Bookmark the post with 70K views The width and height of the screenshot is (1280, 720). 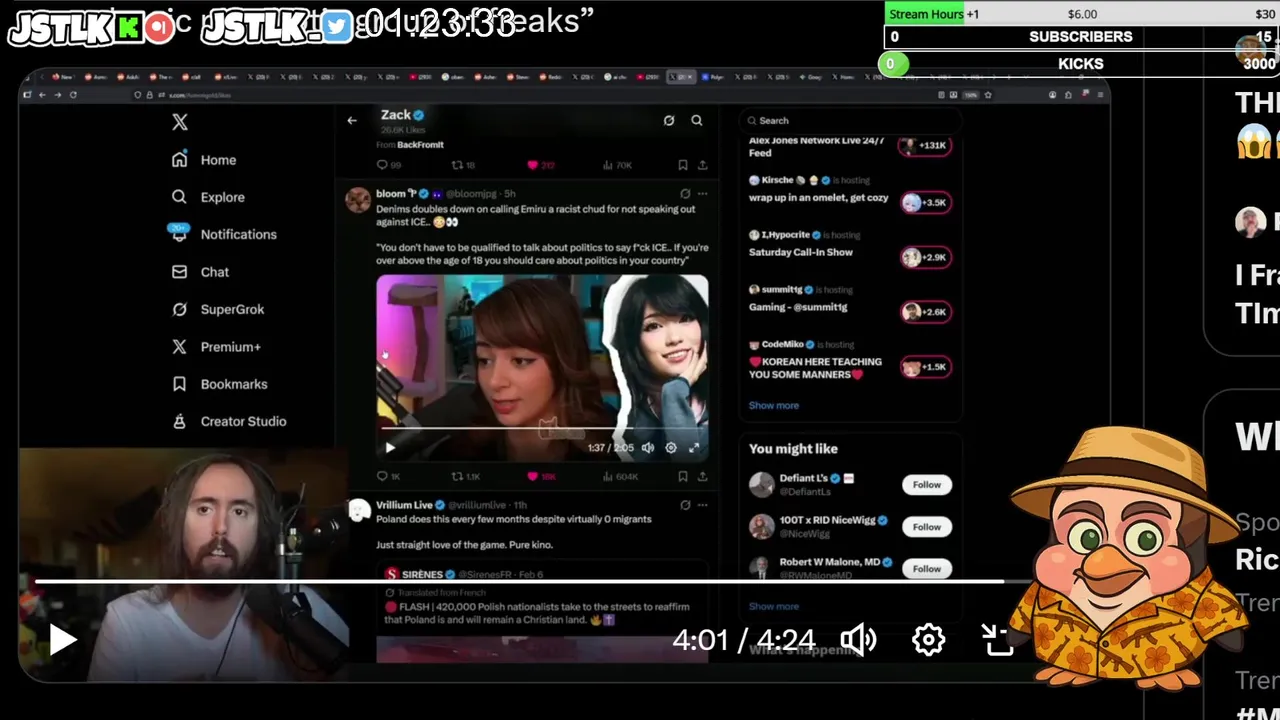pos(683,165)
